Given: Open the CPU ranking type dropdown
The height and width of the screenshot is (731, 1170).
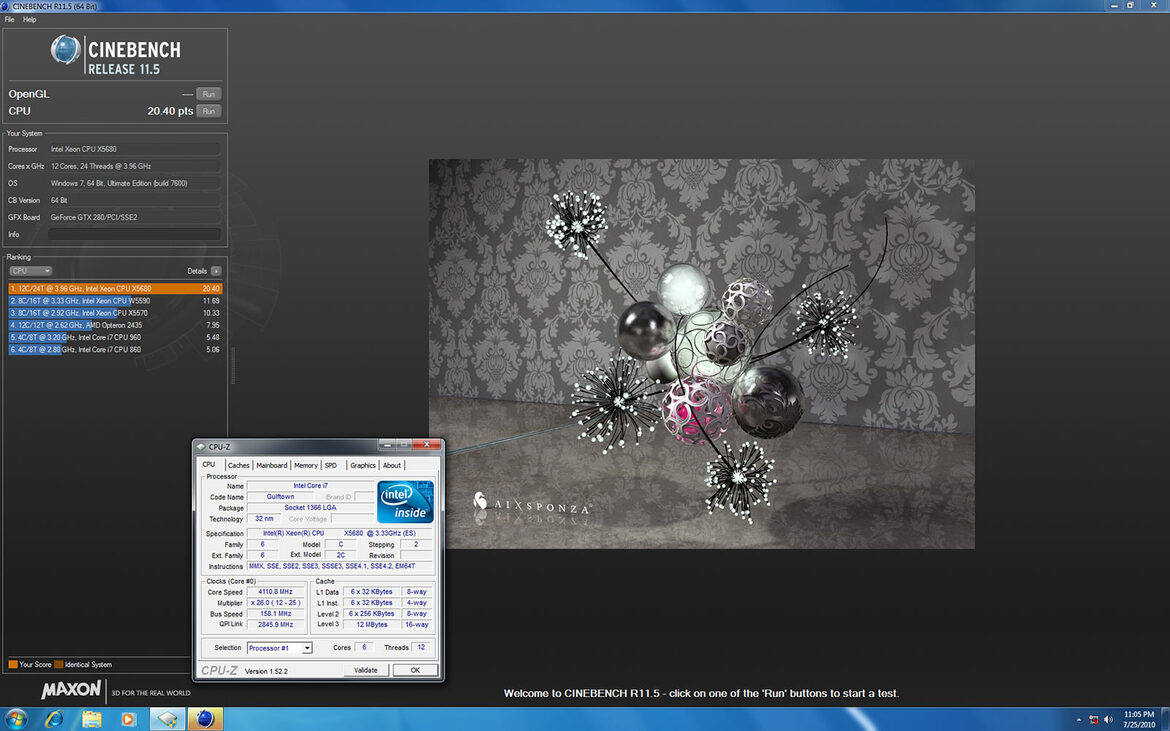Looking at the screenshot, I should click(31, 271).
